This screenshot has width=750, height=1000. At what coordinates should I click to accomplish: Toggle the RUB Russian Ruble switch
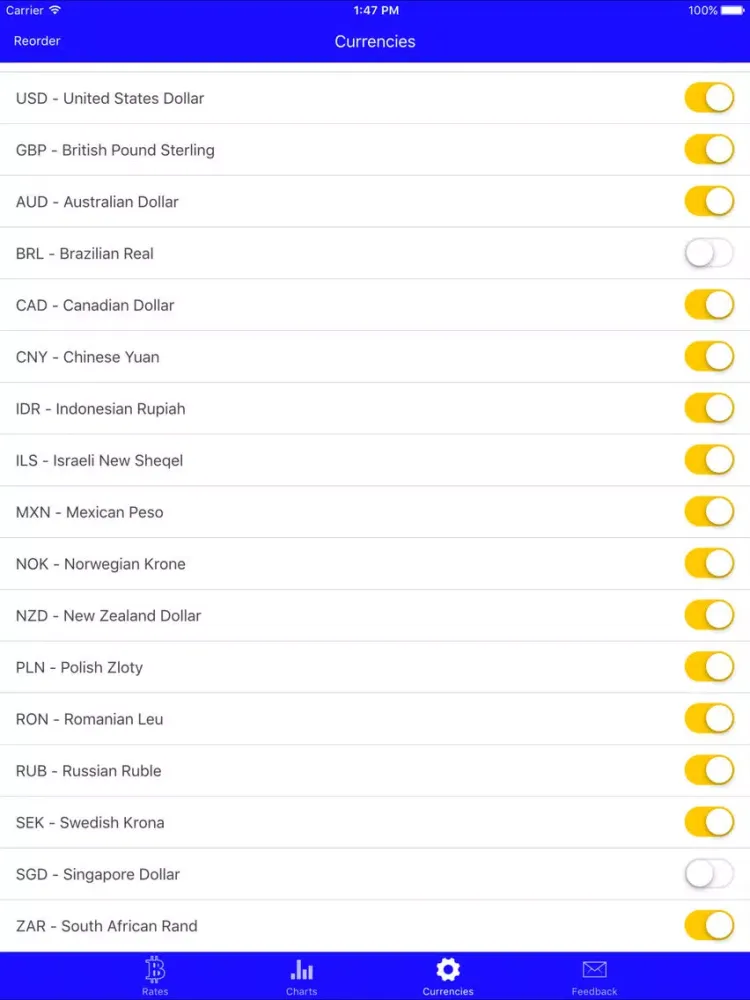[x=709, y=771]
